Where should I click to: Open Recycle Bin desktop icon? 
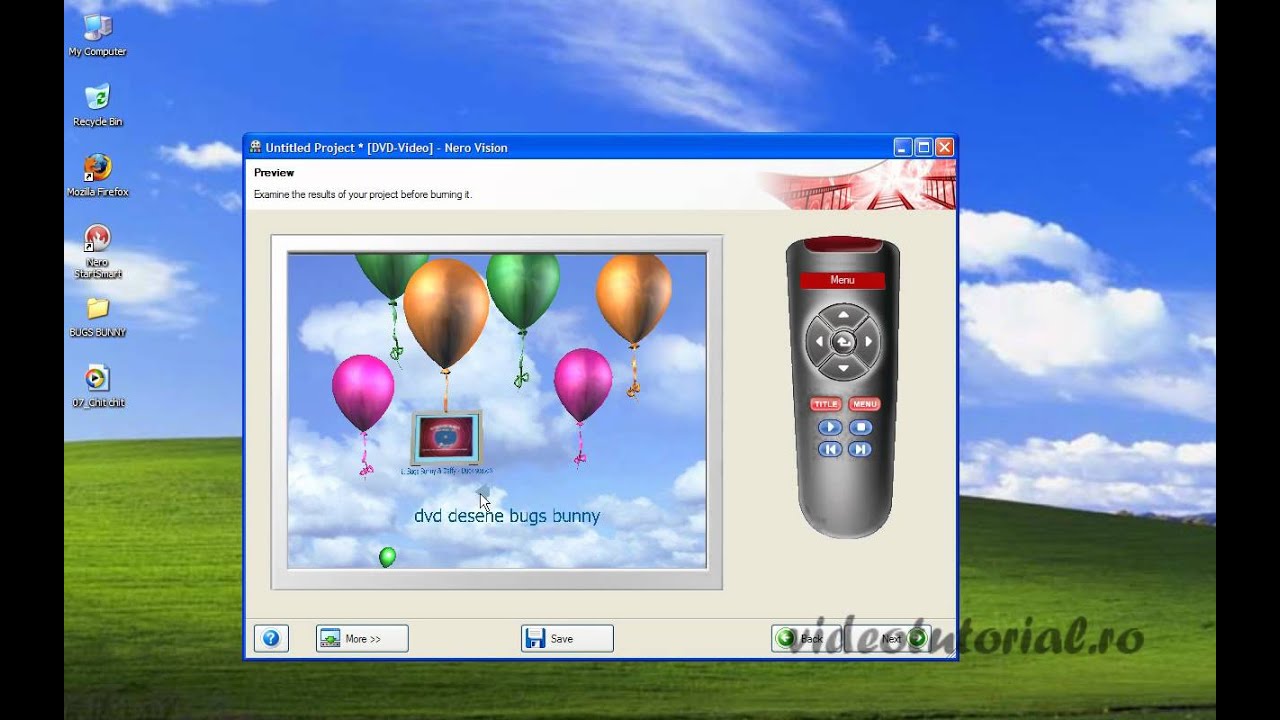[x=97, y=106]
